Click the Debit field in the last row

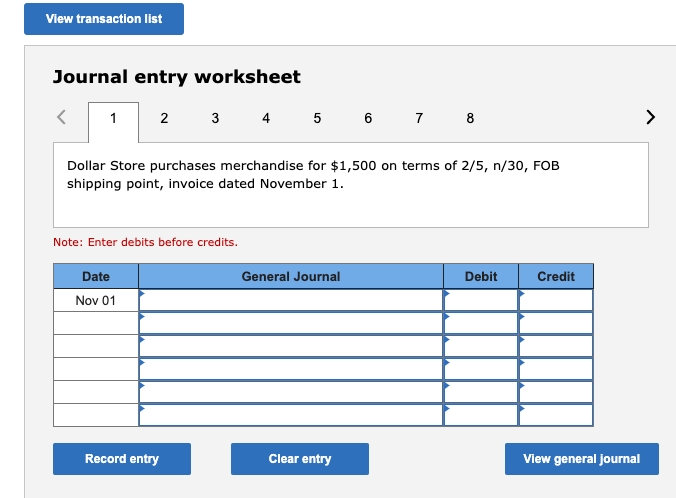[x=481, y=415]
